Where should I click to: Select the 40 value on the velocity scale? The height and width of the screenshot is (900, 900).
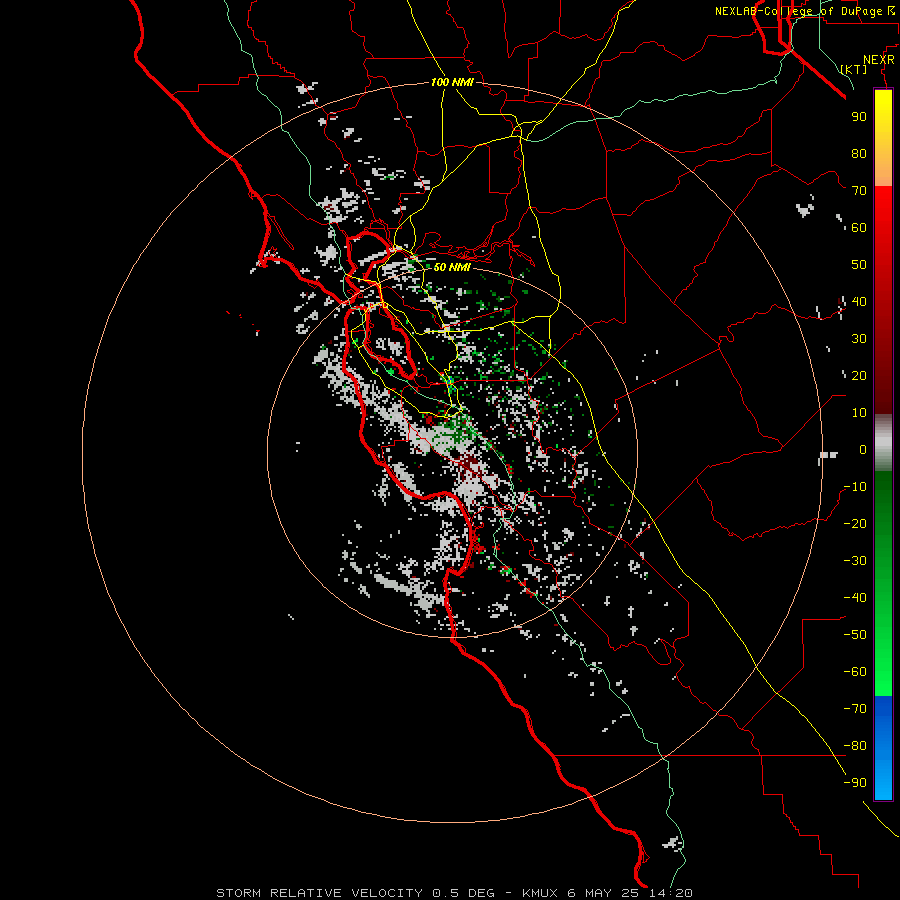pyautogui.click(x=859, y=301)
